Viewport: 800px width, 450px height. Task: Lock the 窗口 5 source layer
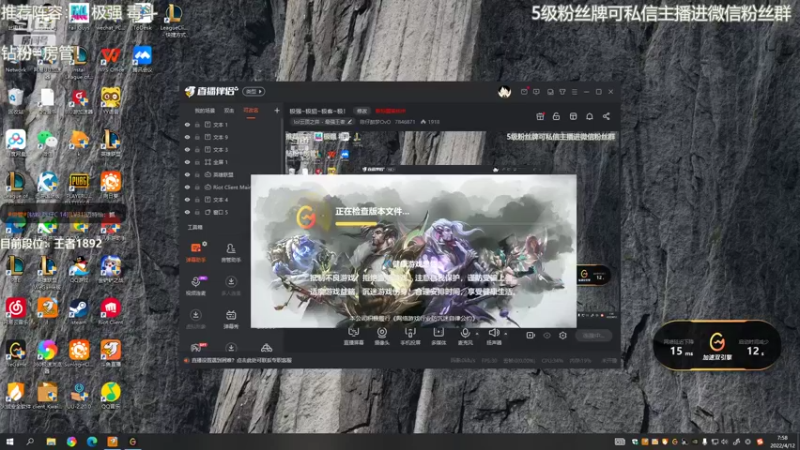click(x=197, y=212)
